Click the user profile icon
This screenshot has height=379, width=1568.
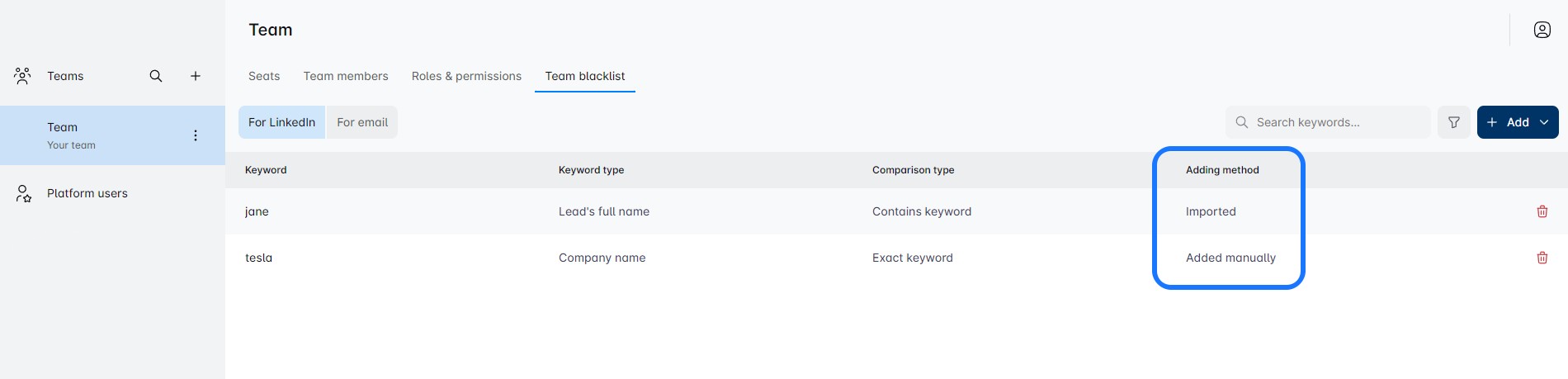pos(1542,30)
